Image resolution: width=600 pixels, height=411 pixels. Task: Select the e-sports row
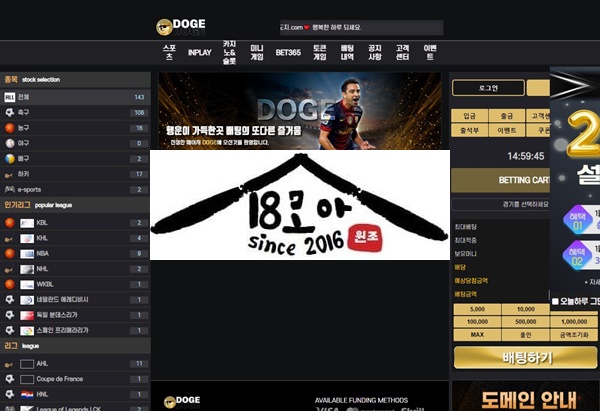pyautogui.click(x=75, y=189)
